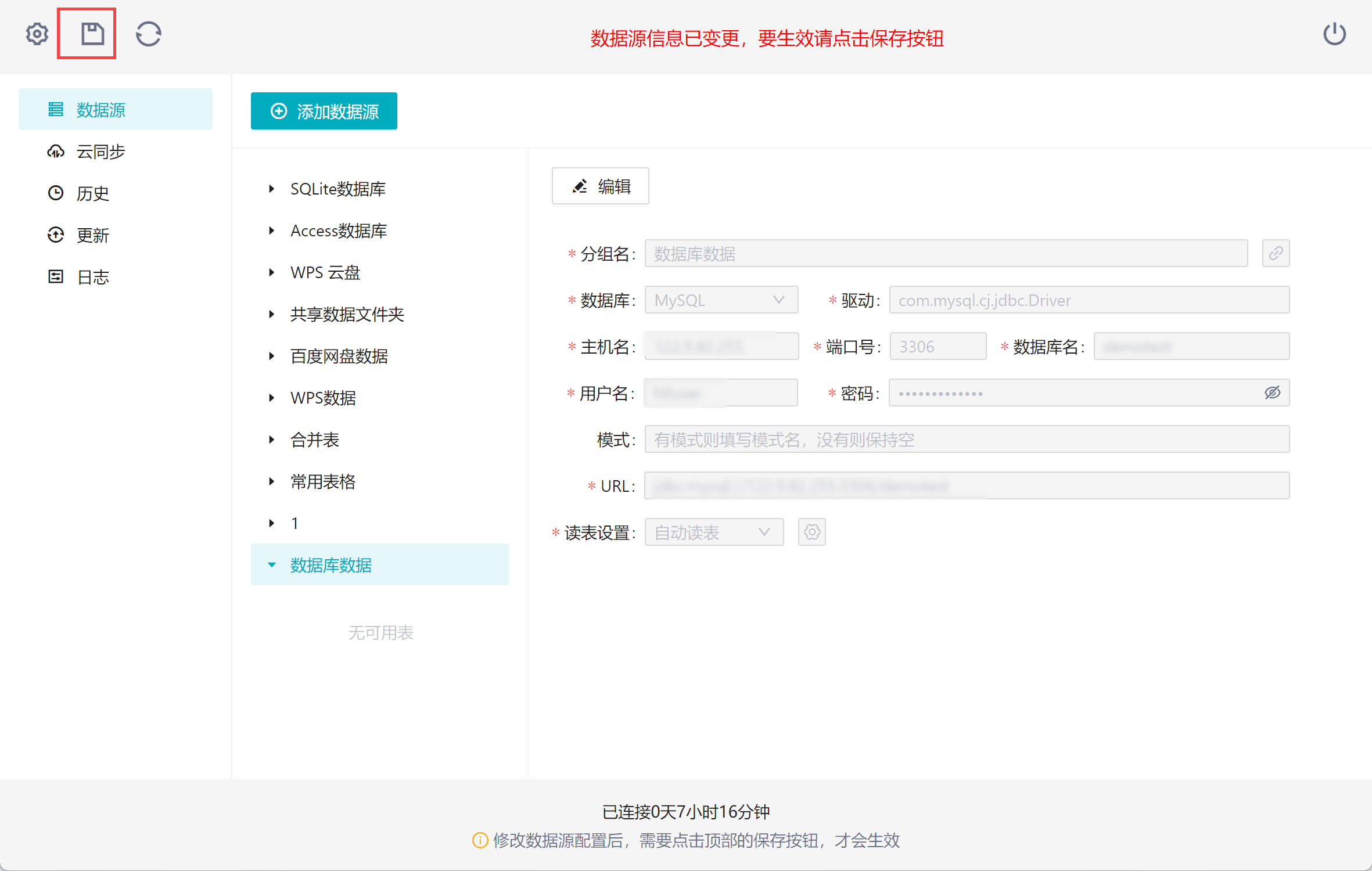Expand the 合并表 group arrow

[271, 440]
